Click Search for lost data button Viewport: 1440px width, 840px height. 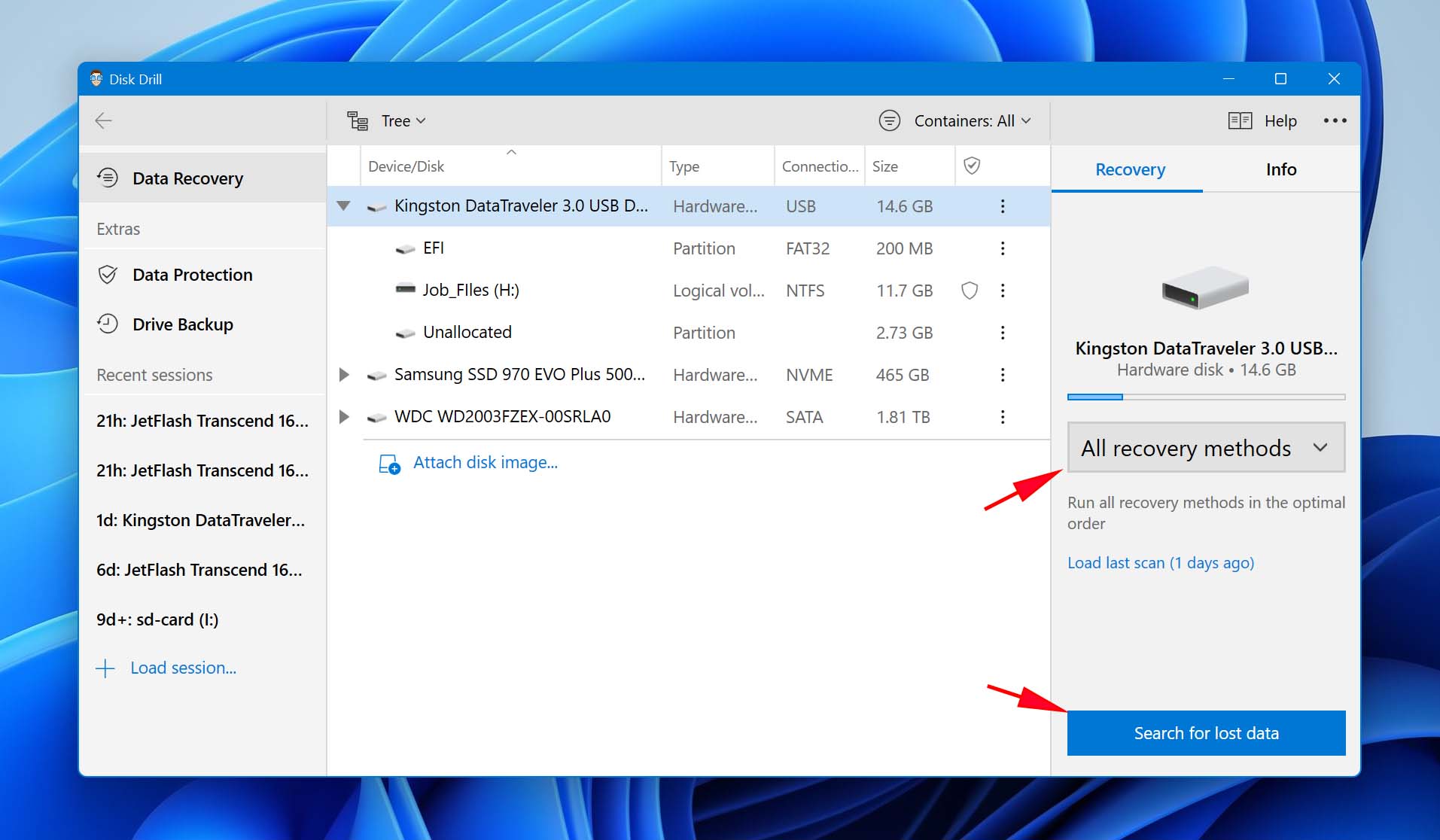point(1206,732)
